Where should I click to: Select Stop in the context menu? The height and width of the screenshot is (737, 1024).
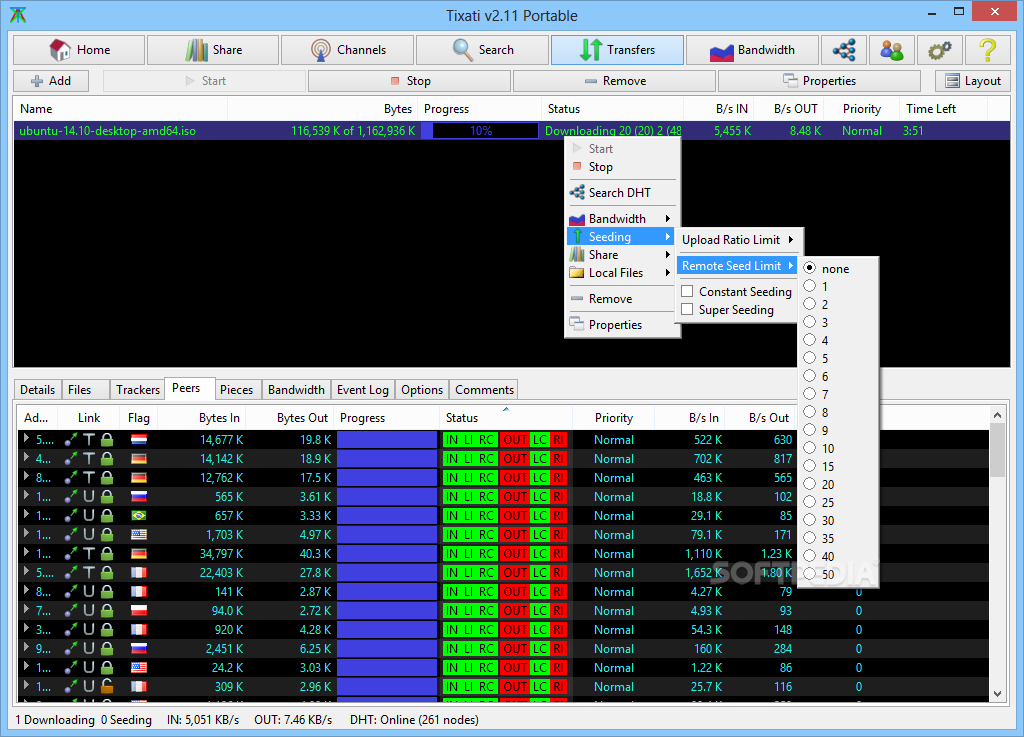(621, 167)
